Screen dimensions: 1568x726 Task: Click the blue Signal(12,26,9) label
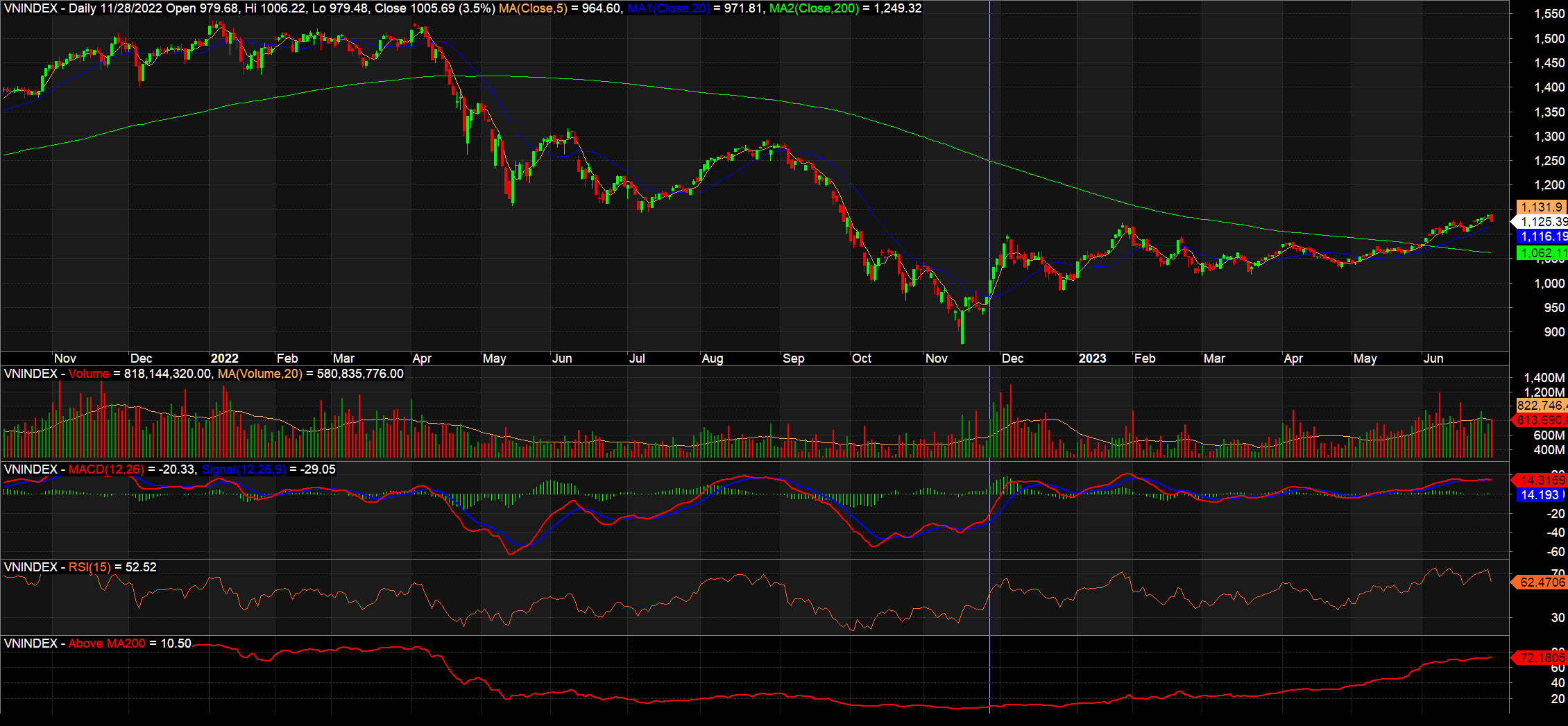(244, 469)
